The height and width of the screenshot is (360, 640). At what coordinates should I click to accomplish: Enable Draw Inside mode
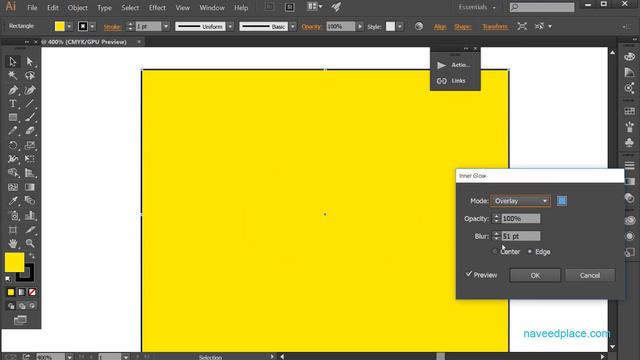tap(32, 306)
